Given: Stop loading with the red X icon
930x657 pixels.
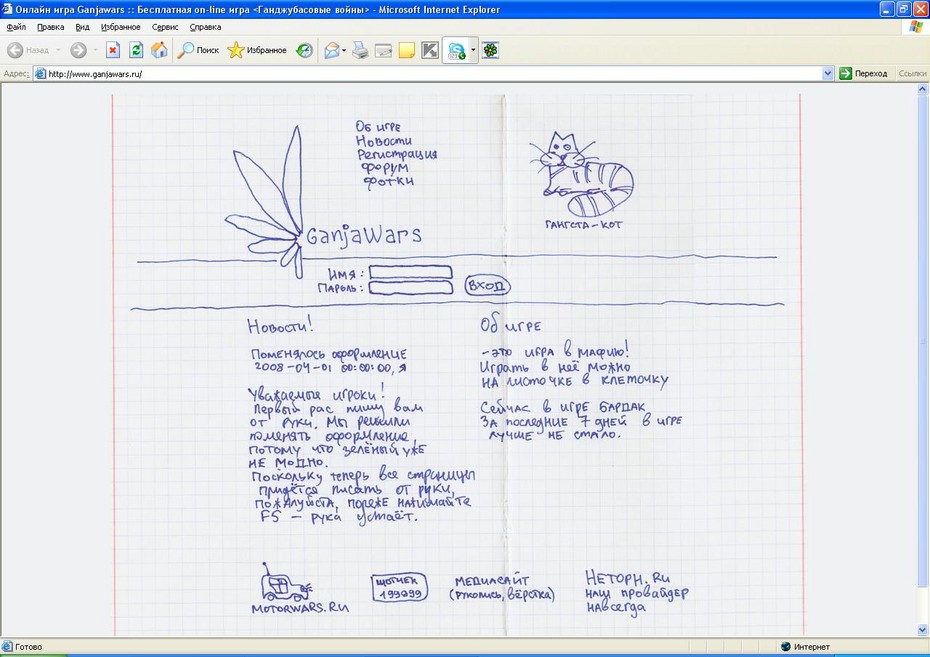Looking at the screenshot, I should (113, 50).
